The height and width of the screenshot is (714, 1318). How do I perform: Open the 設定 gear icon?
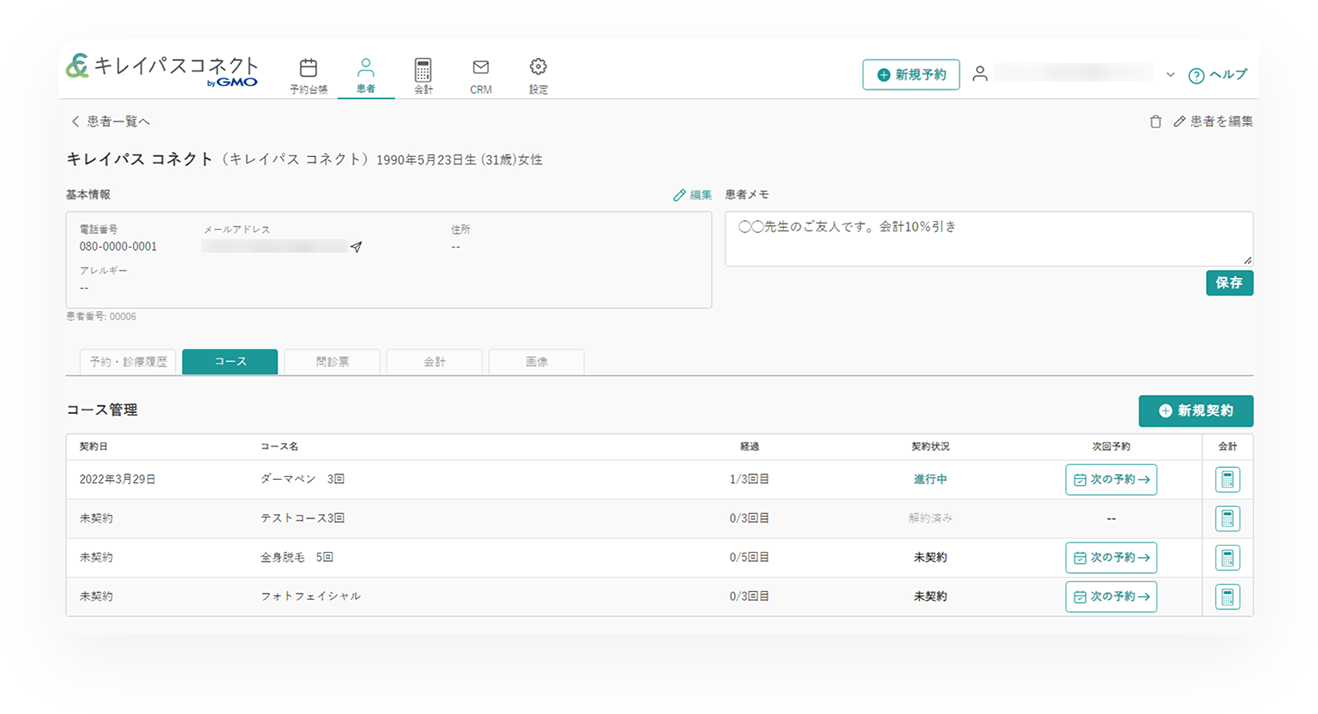[538, 67]
